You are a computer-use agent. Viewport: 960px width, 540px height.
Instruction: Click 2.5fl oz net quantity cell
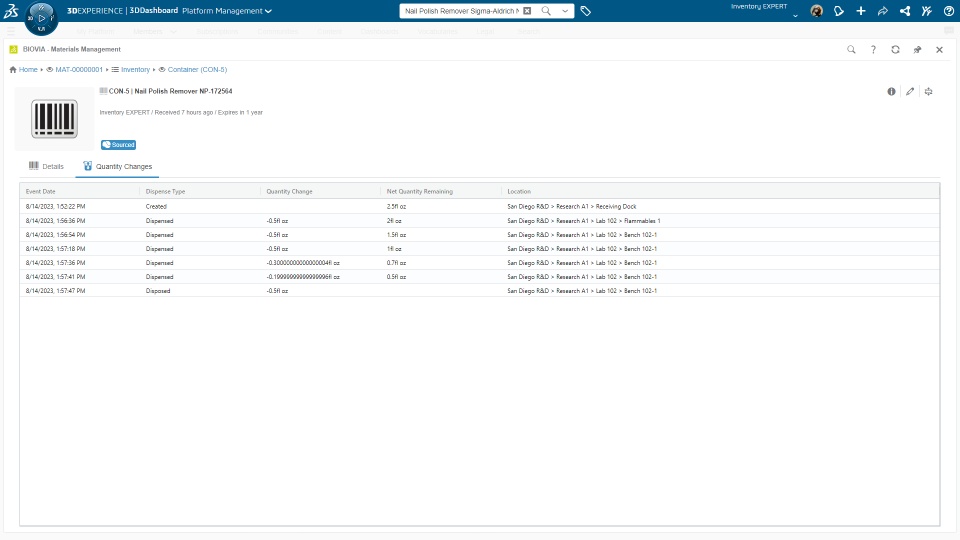point(396,206)
